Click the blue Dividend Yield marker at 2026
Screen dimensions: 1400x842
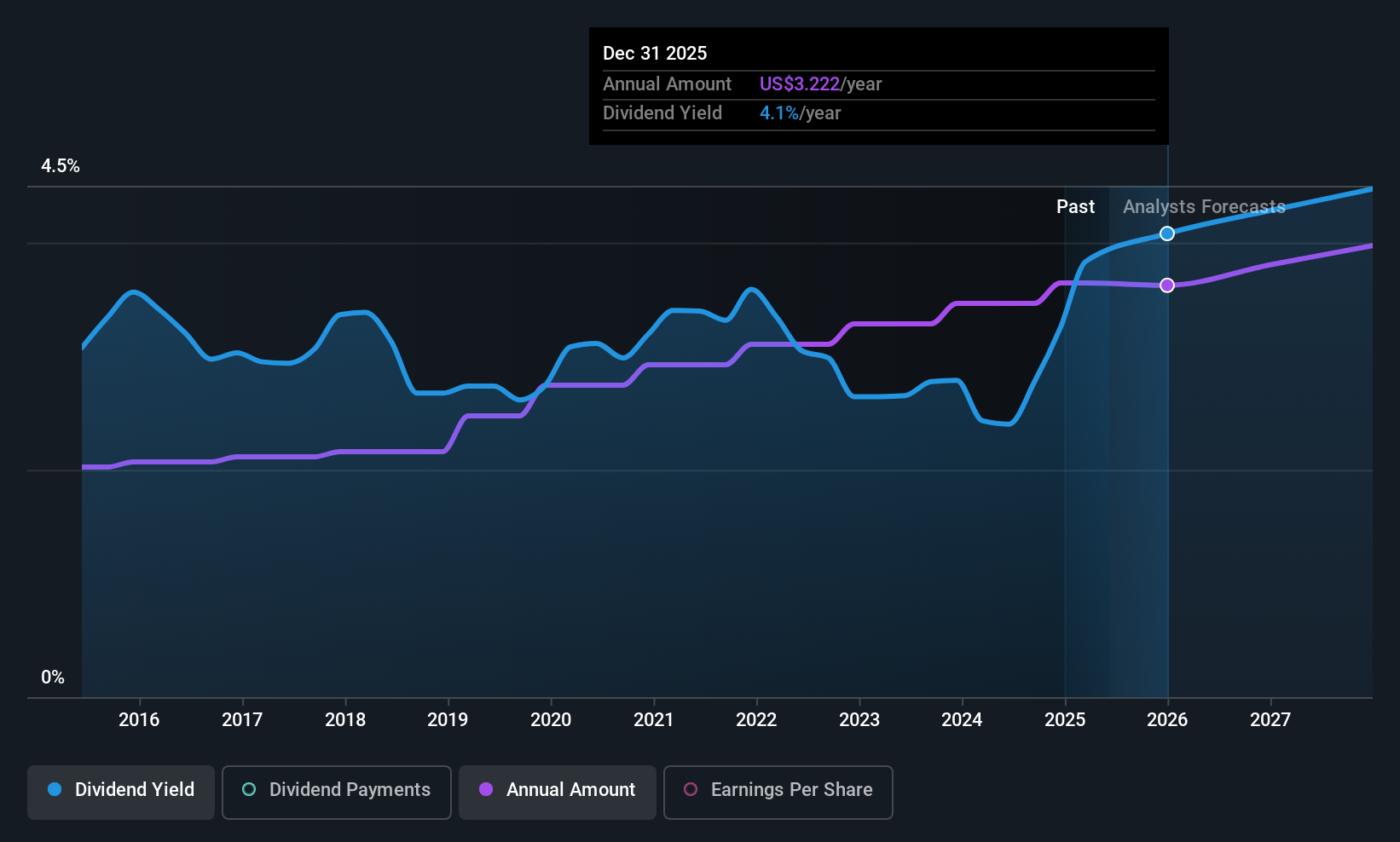pyautogui.click(x=1167, y=234)
